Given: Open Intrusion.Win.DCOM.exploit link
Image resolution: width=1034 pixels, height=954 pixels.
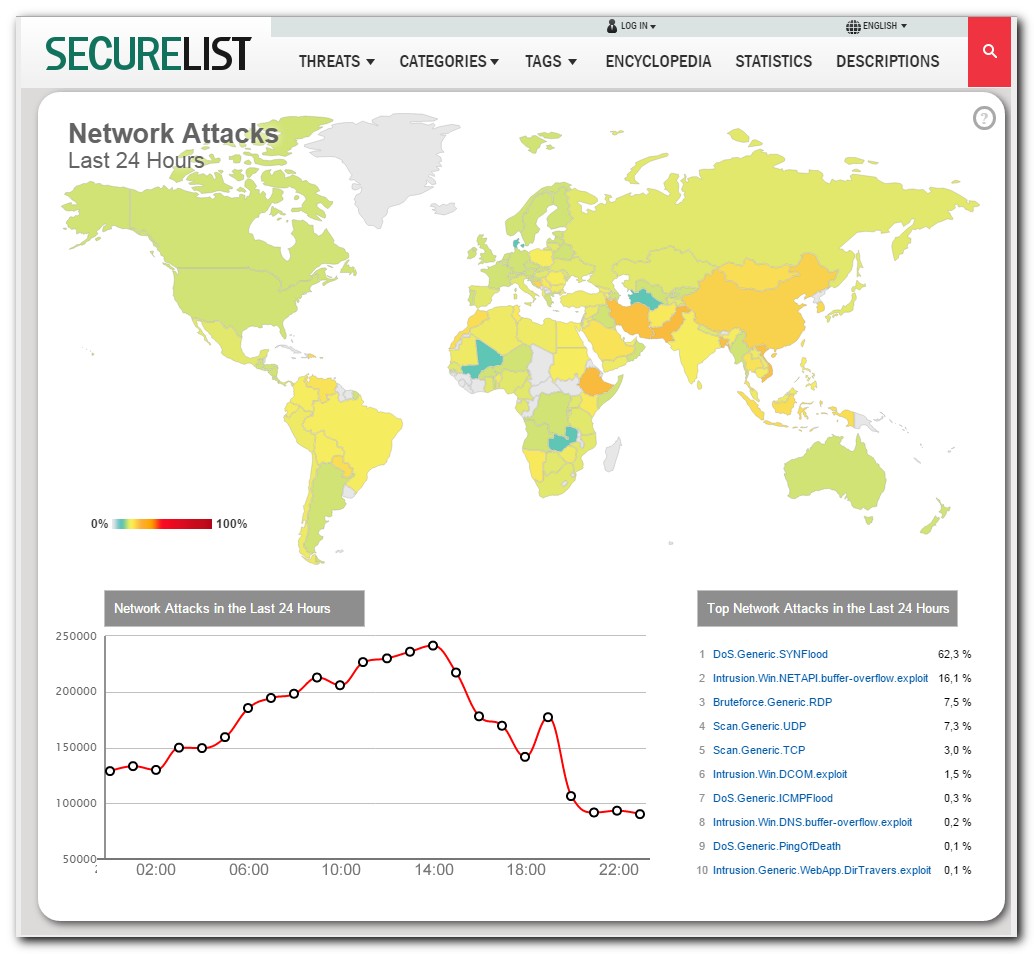Looking at the screenshot, I should click(780, 774).
